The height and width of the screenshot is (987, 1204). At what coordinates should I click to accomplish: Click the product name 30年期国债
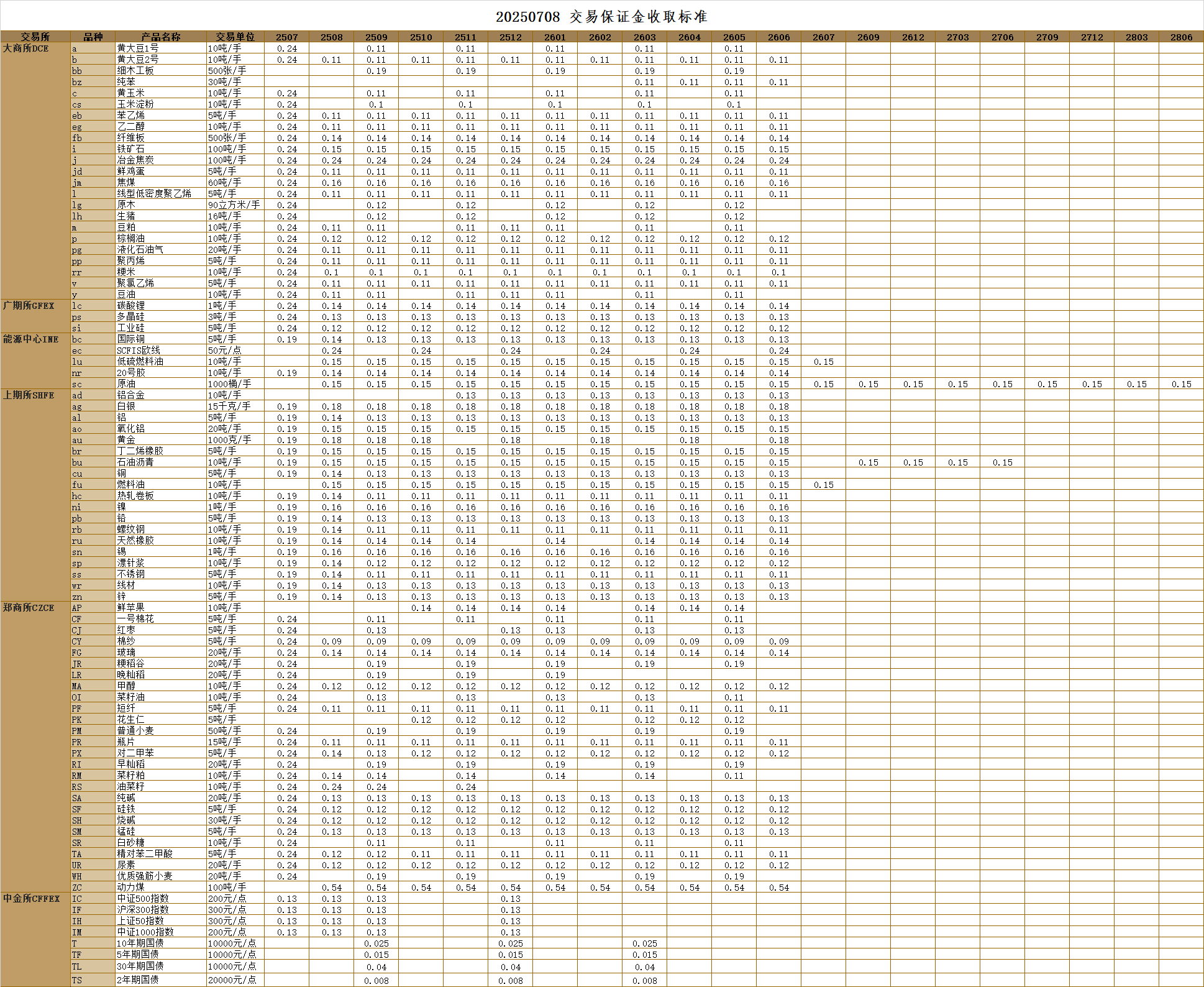point(140,966)
